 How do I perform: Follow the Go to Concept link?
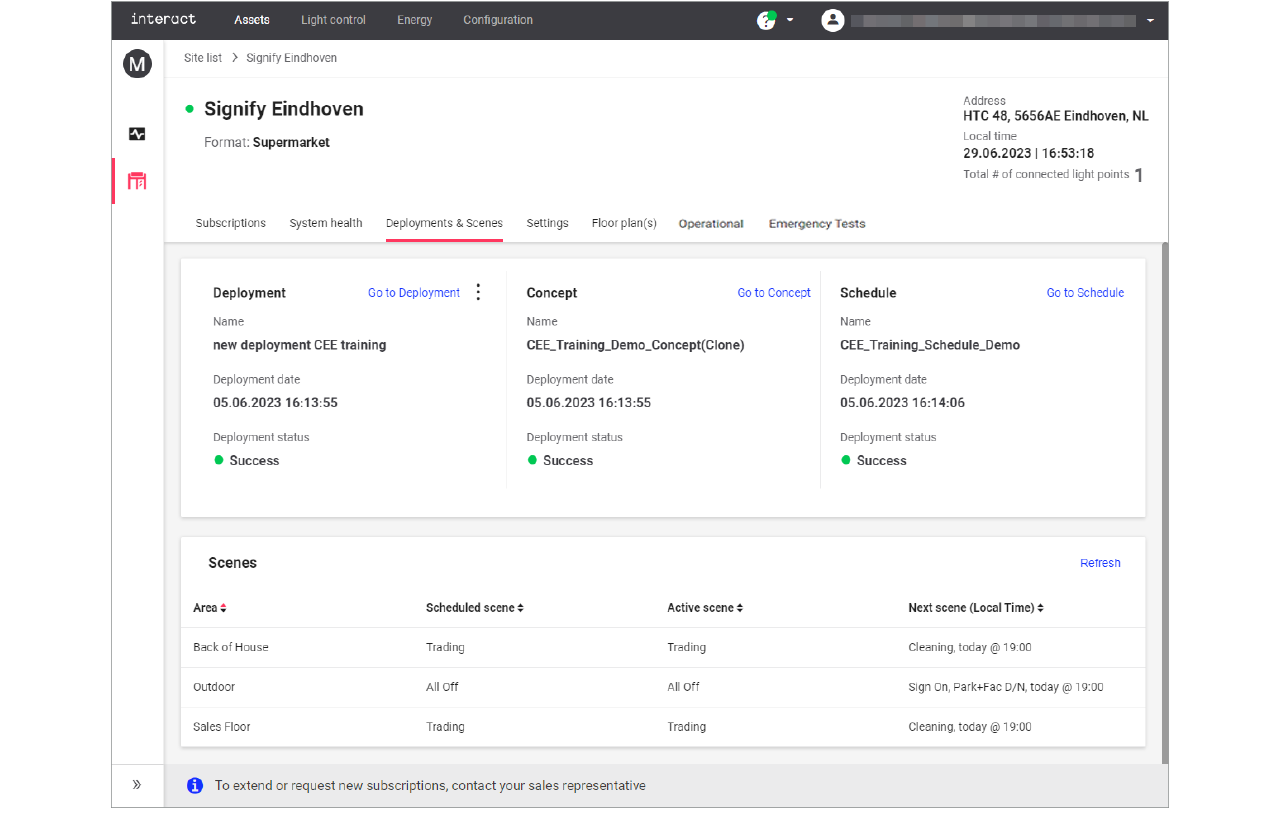point(774,293)
